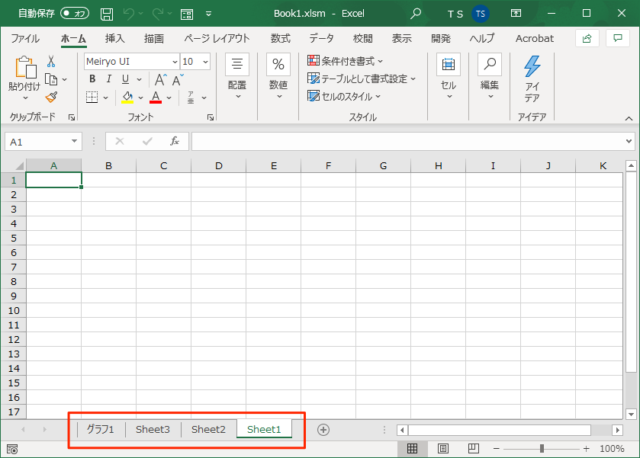Click the cut scissors icon
The width and height of the screenshot is (640, 458).
point(51,61)
